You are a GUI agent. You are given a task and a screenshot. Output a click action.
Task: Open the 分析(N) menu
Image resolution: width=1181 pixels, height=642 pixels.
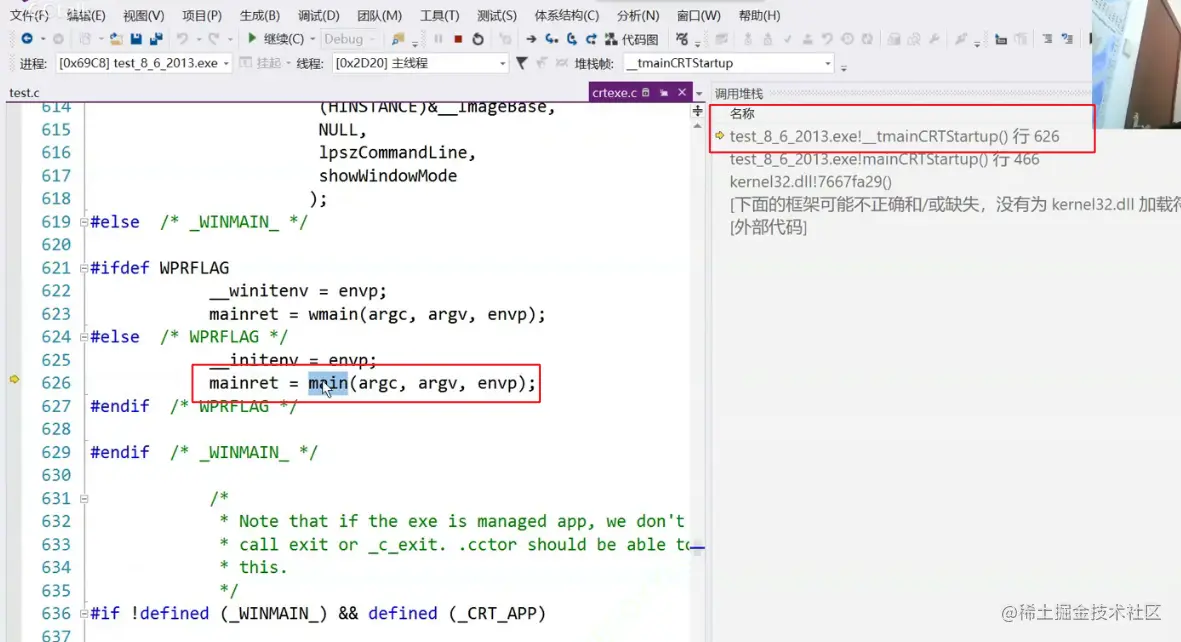click(x=638, y=15)
